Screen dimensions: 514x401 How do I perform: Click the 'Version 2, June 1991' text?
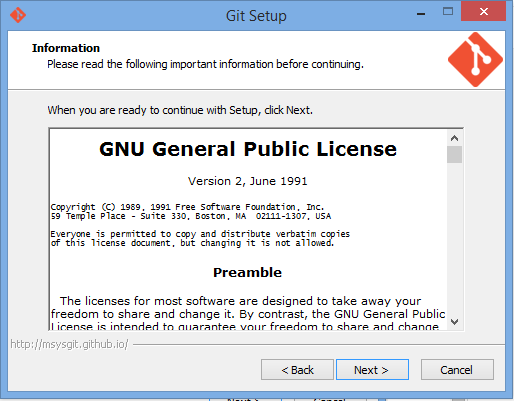248,181
